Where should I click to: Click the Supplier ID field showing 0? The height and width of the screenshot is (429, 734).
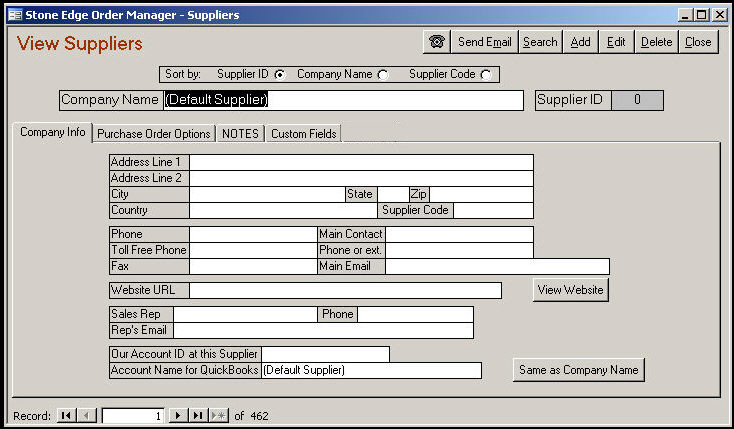(637, 100)
